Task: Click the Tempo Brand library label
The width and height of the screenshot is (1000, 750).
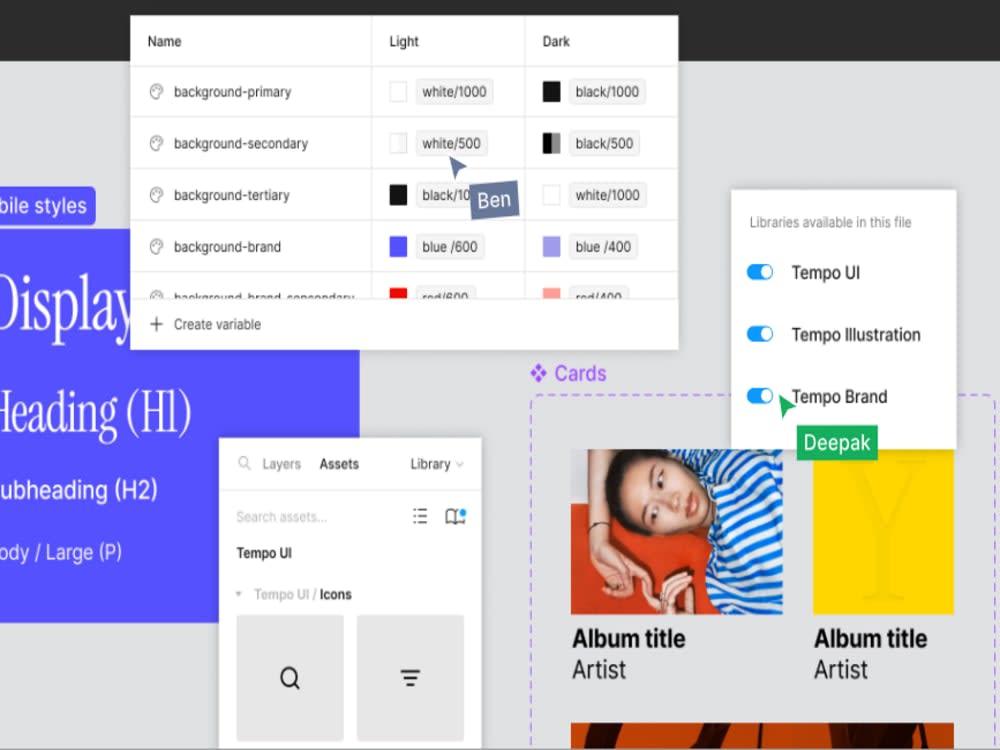Action: [839, 397]
